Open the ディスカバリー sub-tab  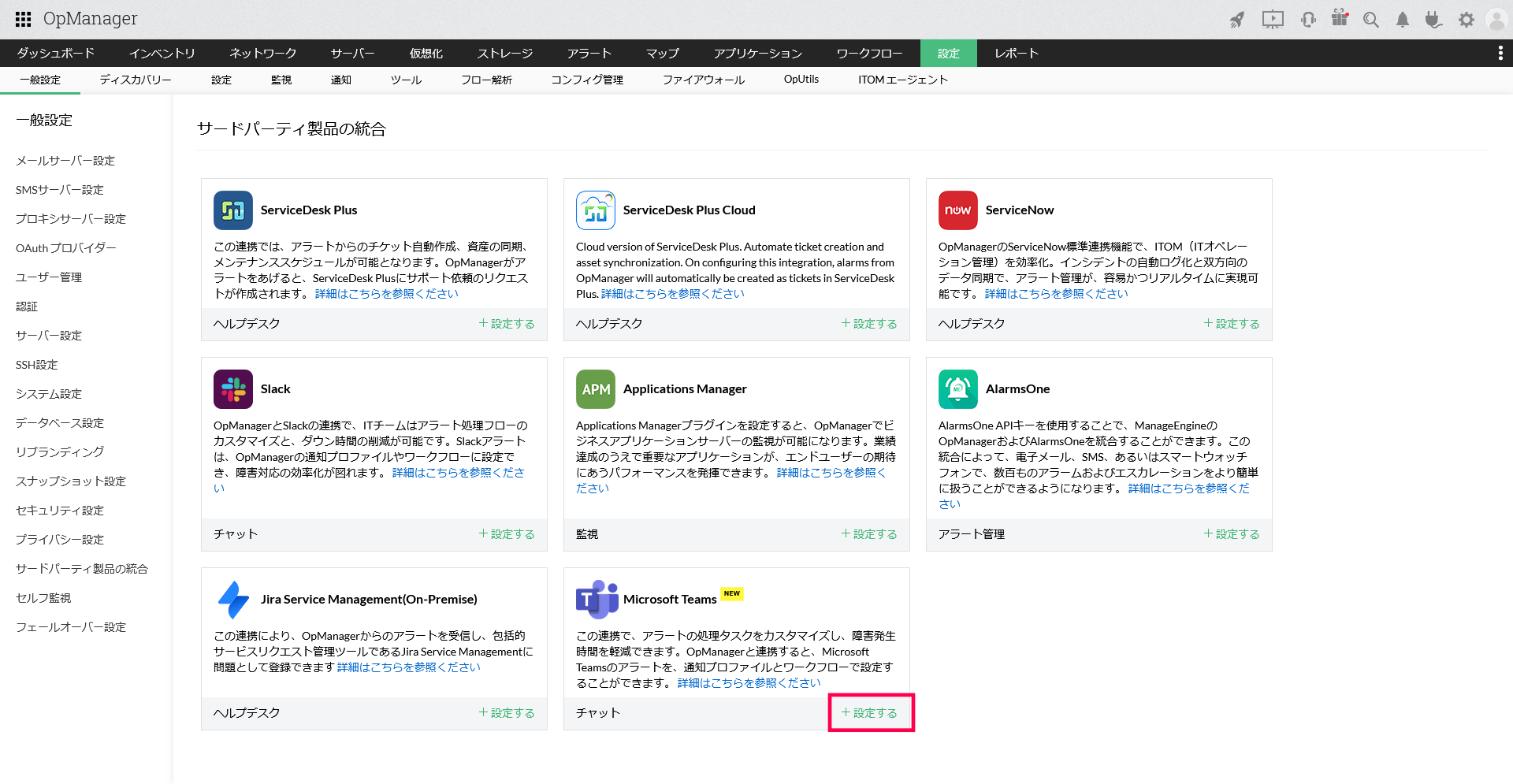pos(135,80)
